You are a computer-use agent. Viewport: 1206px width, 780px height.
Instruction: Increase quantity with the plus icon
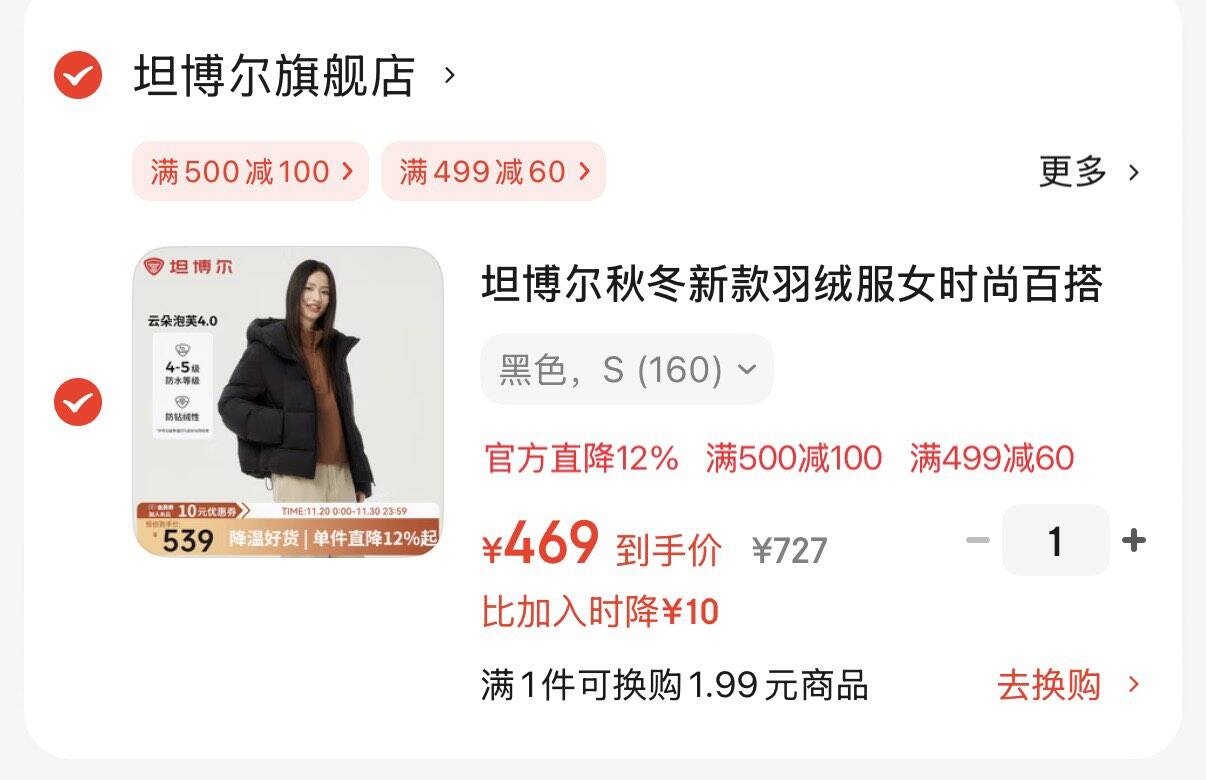pyautogui.click(x=1133, y=541)
